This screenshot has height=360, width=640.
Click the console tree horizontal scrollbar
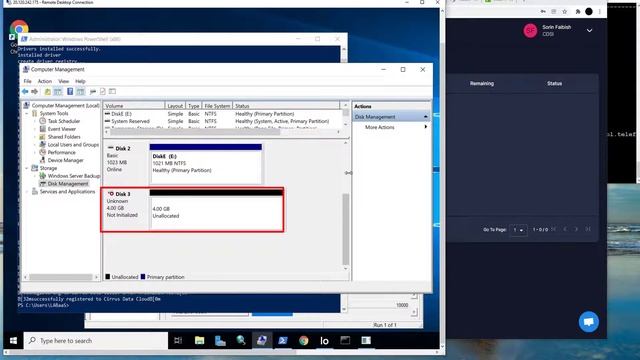coord(61,277)
